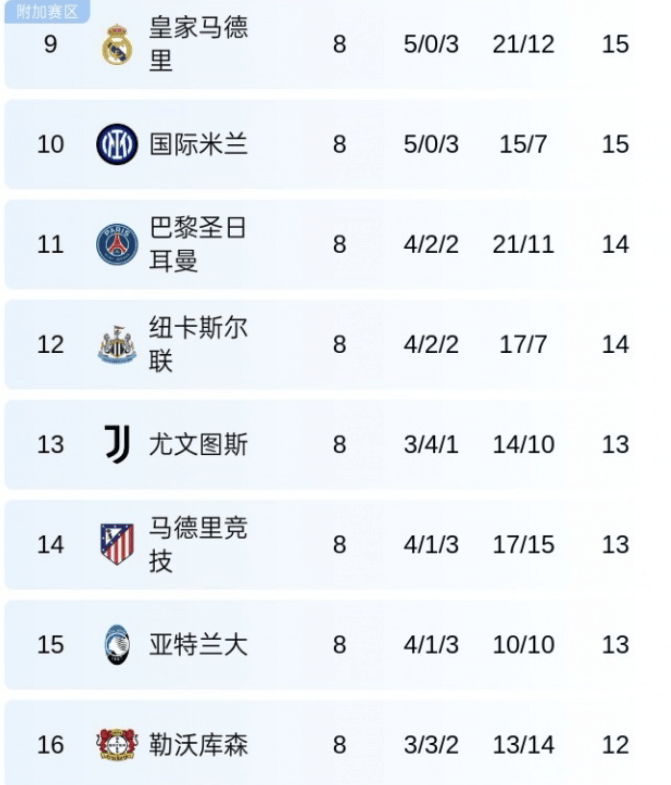Open team name 国际米兰

pos(198,144)
